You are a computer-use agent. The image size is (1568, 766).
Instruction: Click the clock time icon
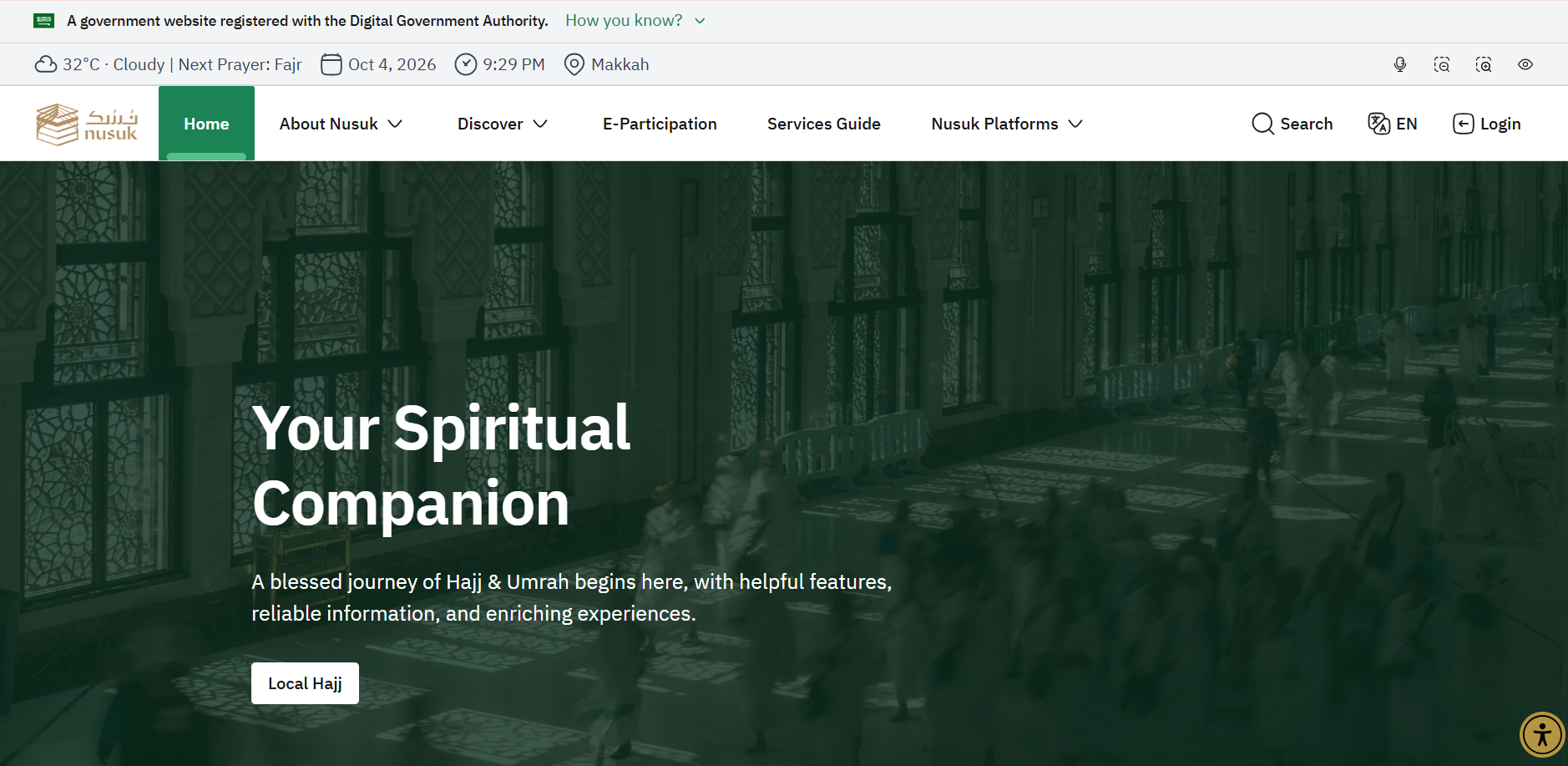[x=466, y=64]
